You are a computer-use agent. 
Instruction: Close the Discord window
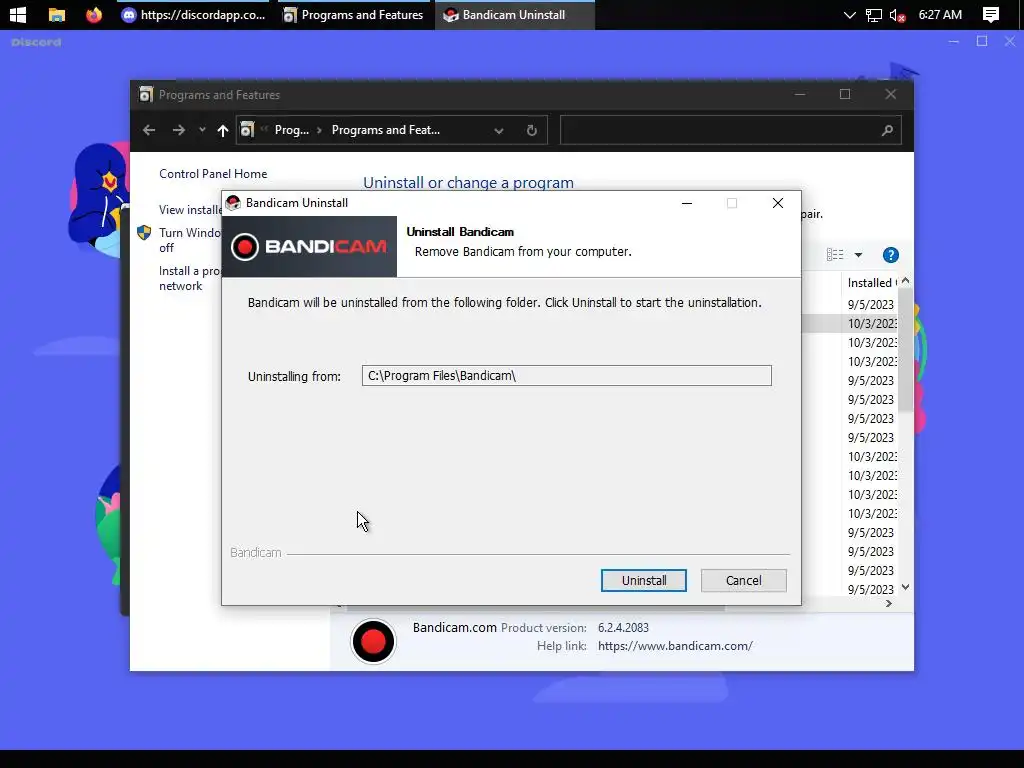tap(1010, 41)
